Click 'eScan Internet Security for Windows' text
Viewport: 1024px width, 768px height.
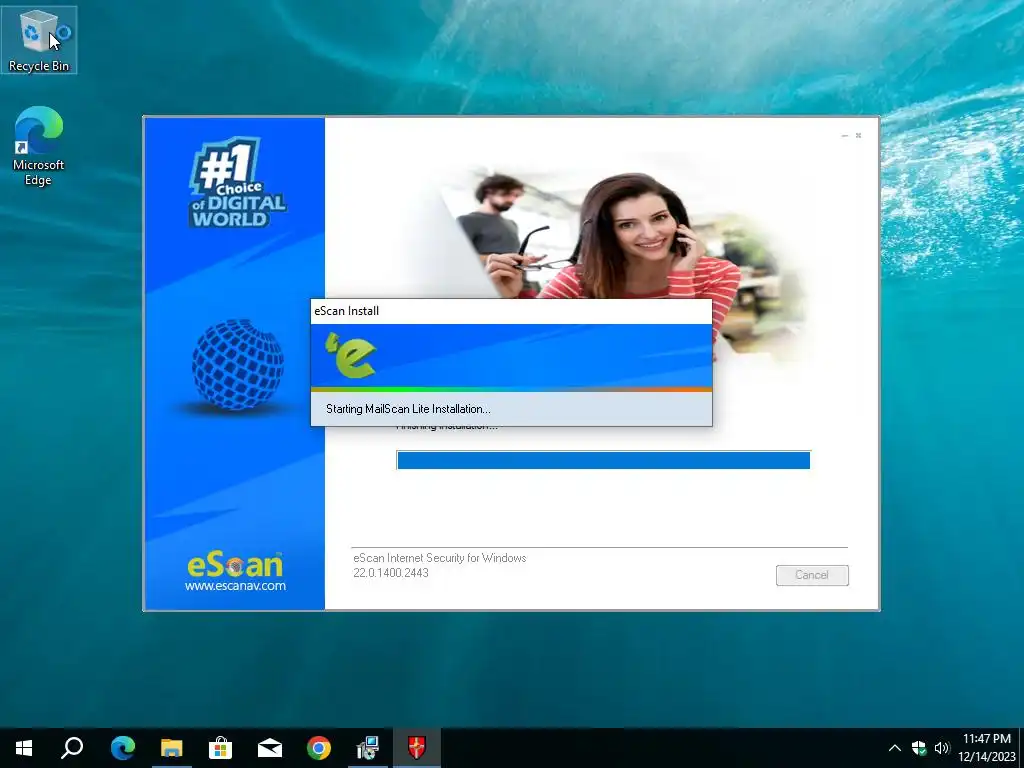point(440,558)
